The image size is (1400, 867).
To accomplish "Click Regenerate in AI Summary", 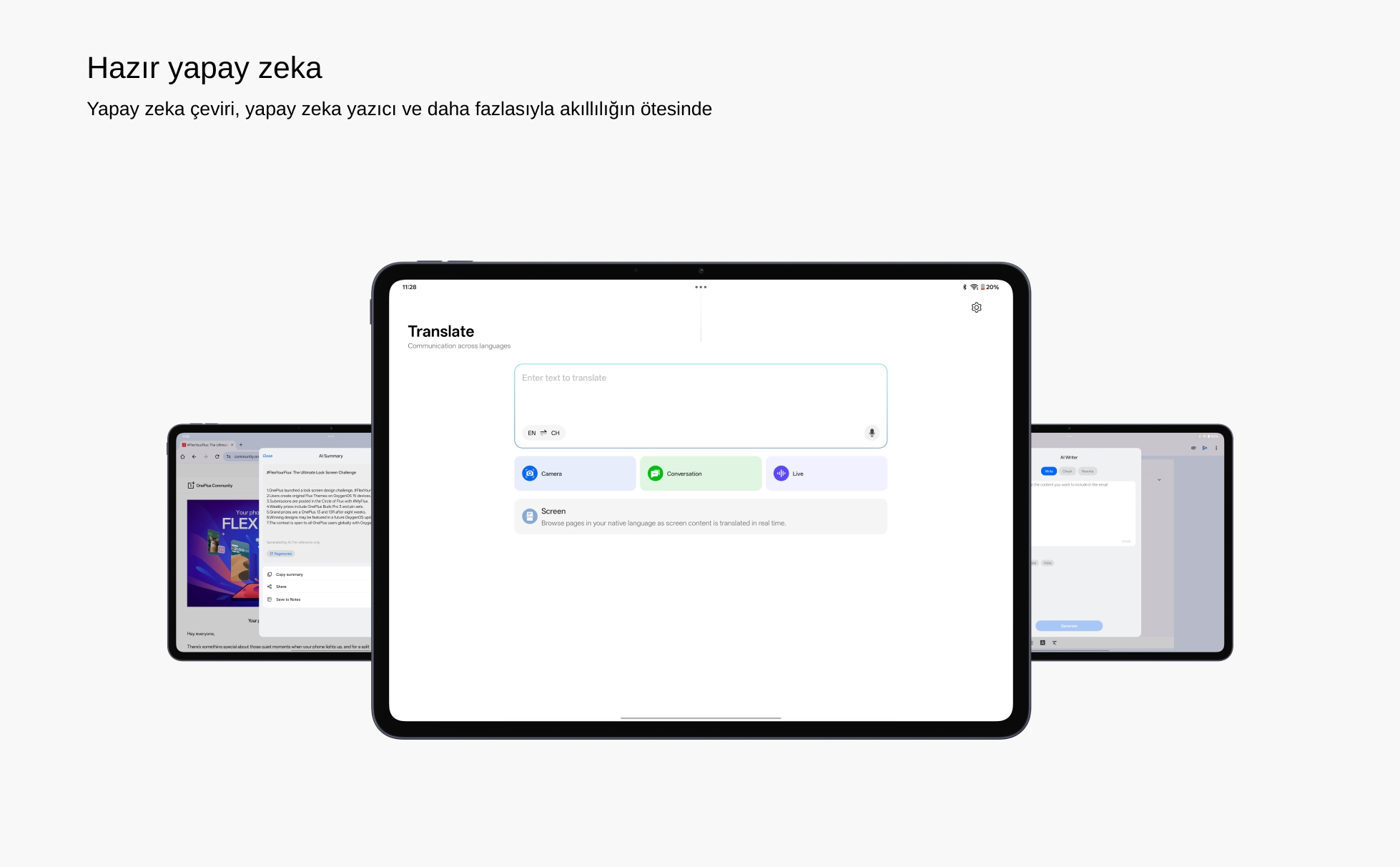I will tap(280, 554).
